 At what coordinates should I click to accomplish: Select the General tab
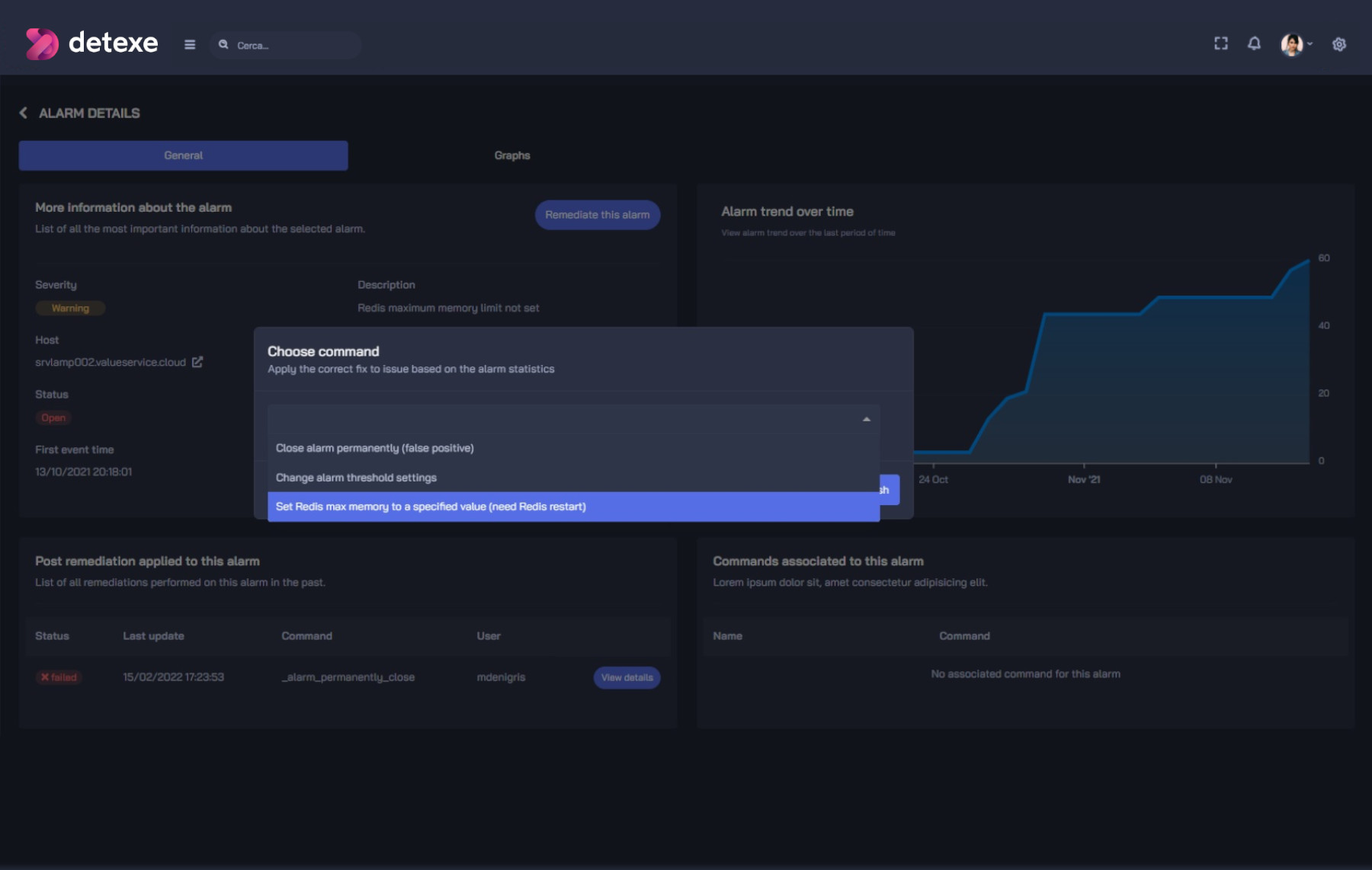pos(183,155)
